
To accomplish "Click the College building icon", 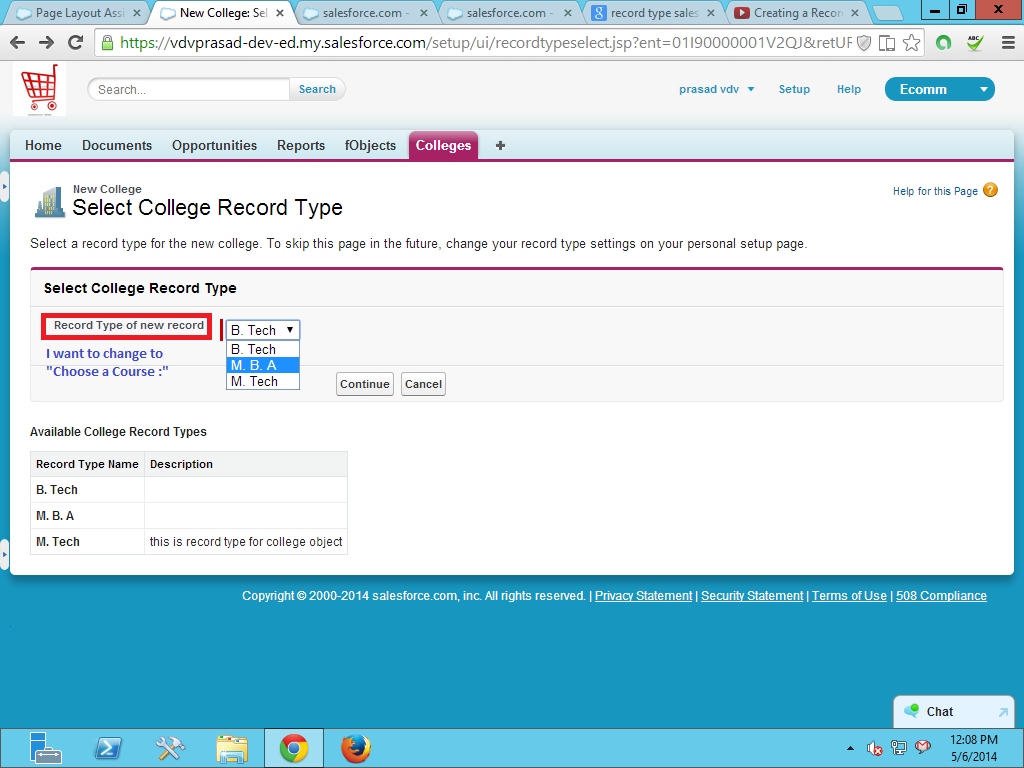I will click(50, 202).
